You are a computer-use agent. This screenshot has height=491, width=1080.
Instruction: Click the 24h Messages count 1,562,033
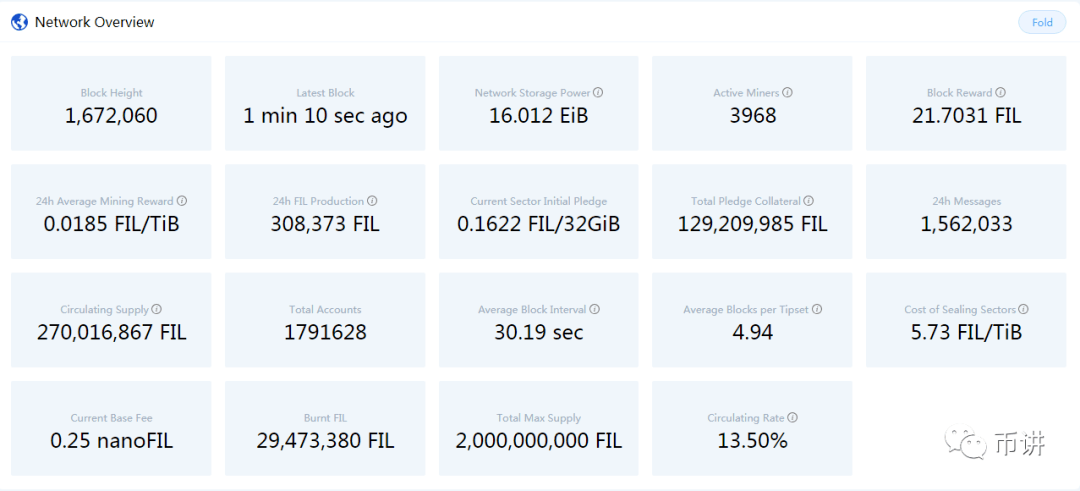(x=965, y=225)
